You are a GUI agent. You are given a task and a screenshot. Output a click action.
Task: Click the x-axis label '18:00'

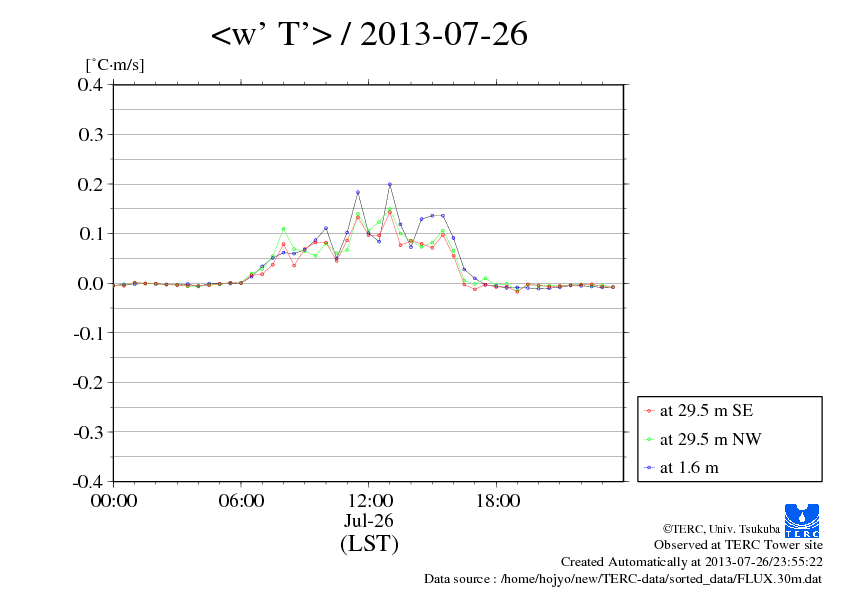pos(497,501)
